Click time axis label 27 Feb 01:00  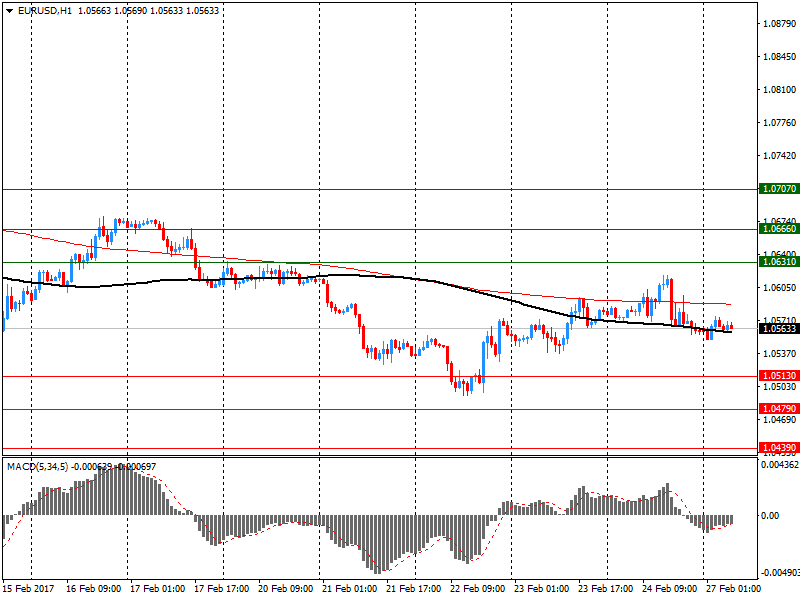tap(733, 589)
